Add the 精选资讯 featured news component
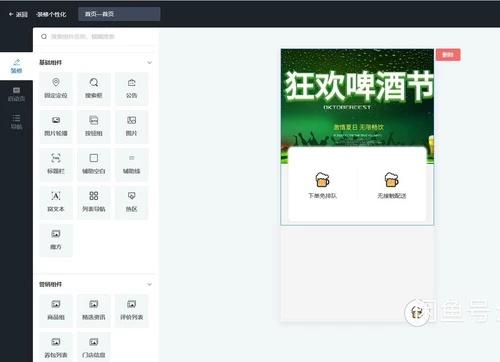 [94, 311]
